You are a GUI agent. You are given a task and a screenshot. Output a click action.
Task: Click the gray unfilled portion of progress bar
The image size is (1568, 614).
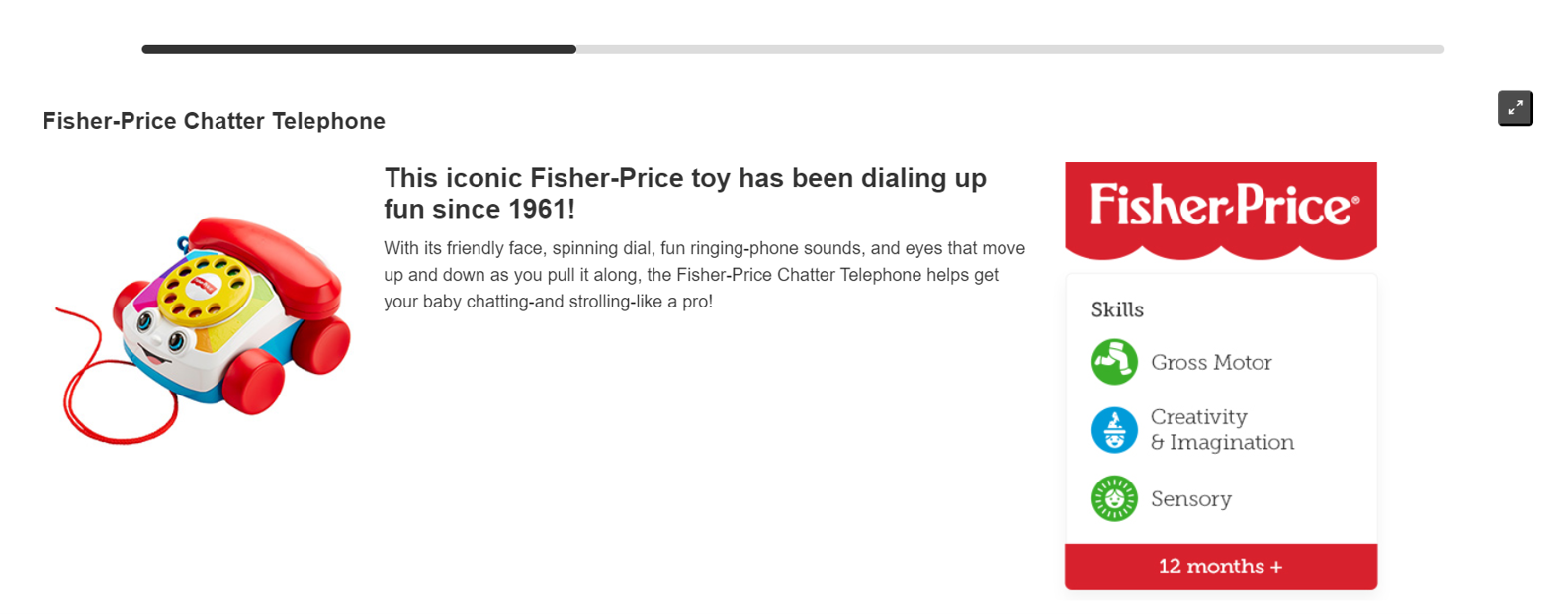[x=1010, y=49]
